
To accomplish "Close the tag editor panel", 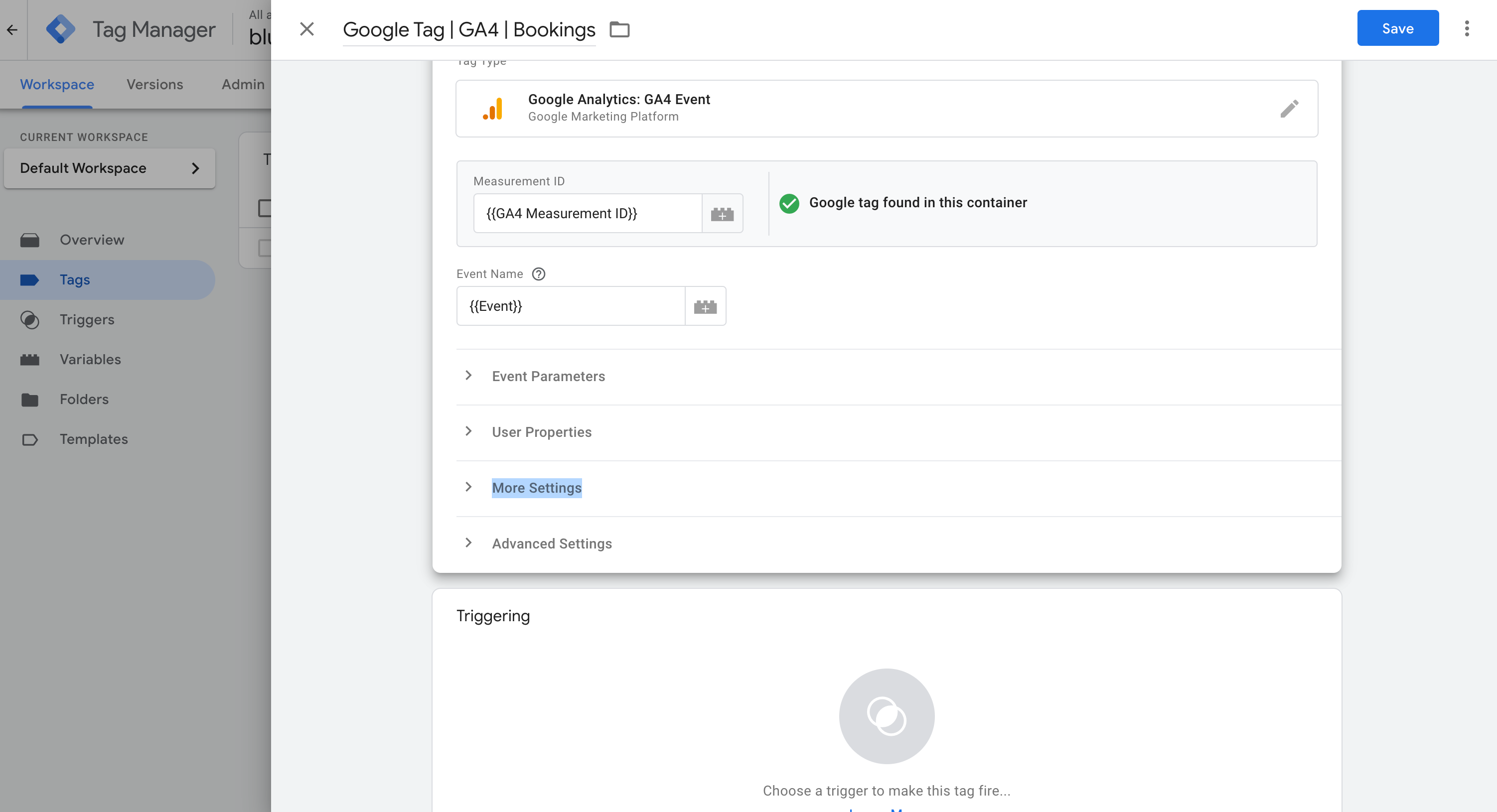I will tap(307, 29).
